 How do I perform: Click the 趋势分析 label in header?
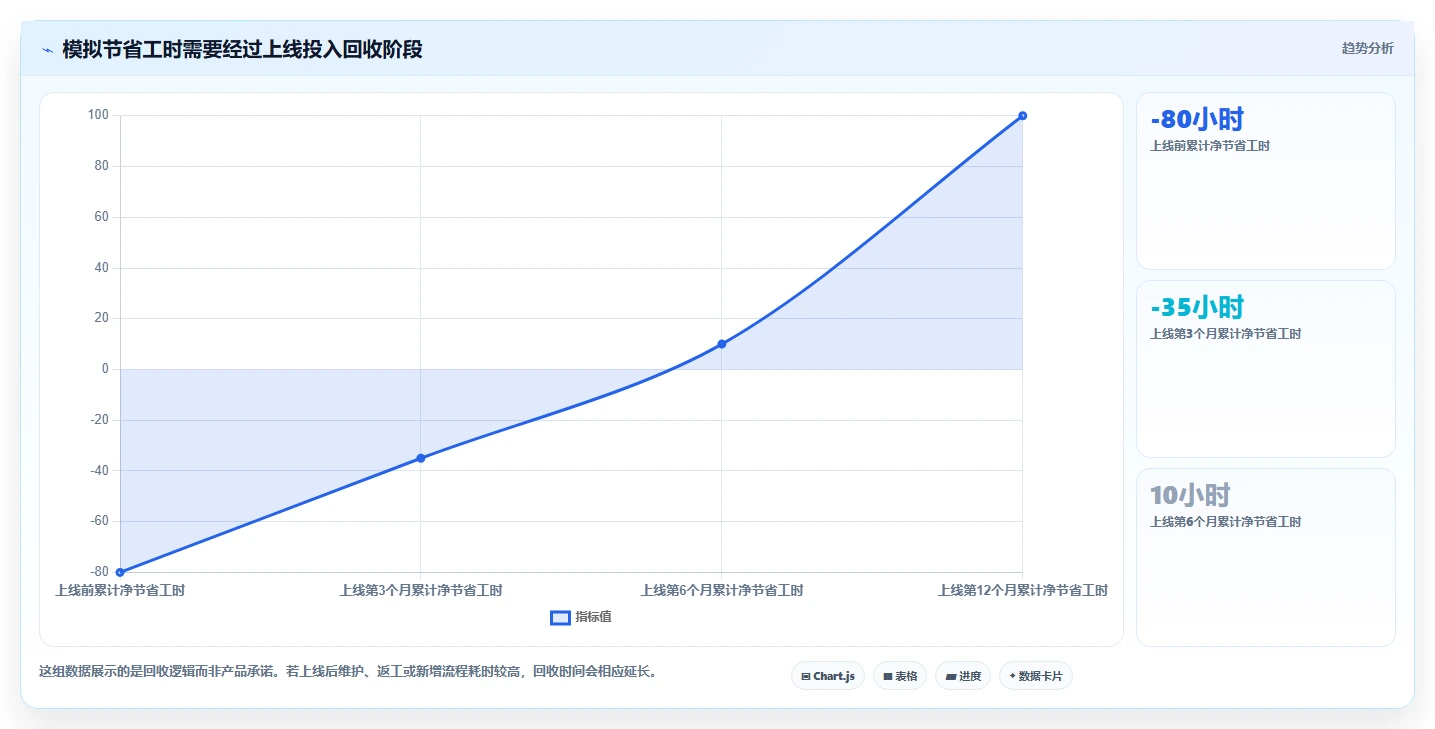1367,49
